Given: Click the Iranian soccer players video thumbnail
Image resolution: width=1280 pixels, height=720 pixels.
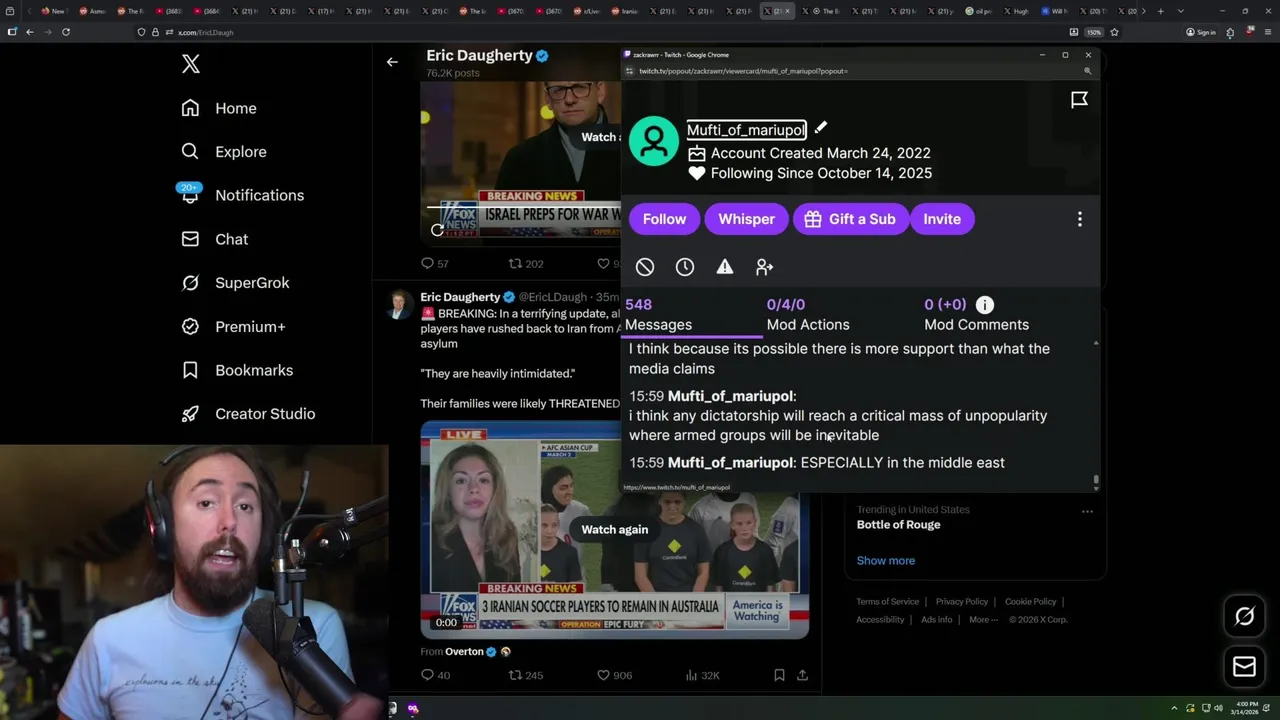Looking at the screenshot, I should click(614, 530).
